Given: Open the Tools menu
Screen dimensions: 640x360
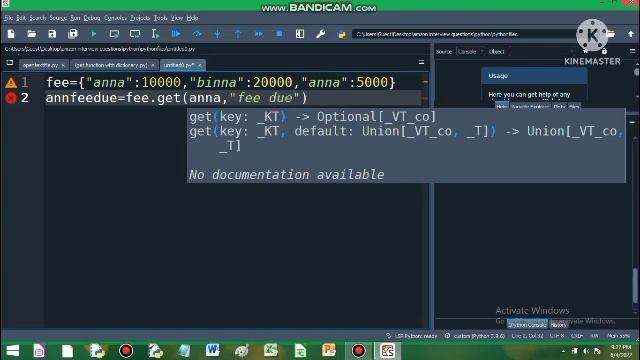Looking at the screenshot, I should [160, 18].
